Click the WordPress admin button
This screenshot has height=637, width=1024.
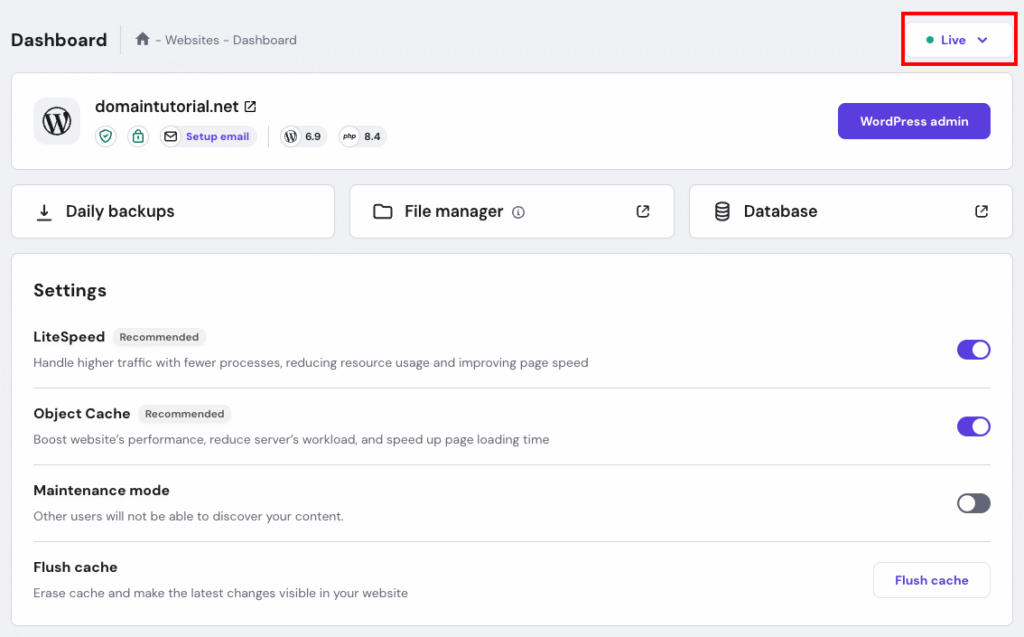[x=913, y=121]
